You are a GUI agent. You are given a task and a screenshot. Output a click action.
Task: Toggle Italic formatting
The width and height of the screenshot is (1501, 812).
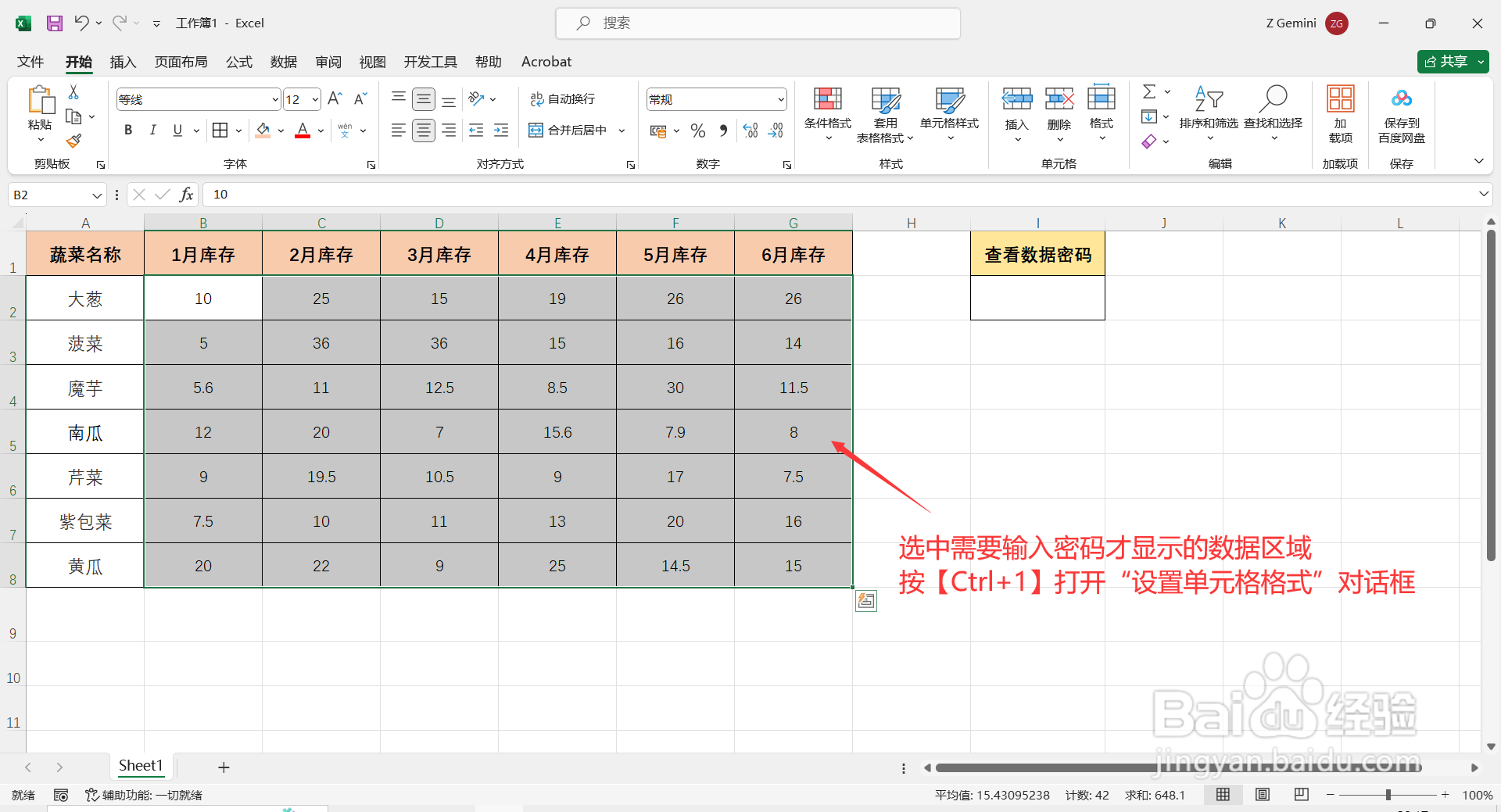[153, 131]
